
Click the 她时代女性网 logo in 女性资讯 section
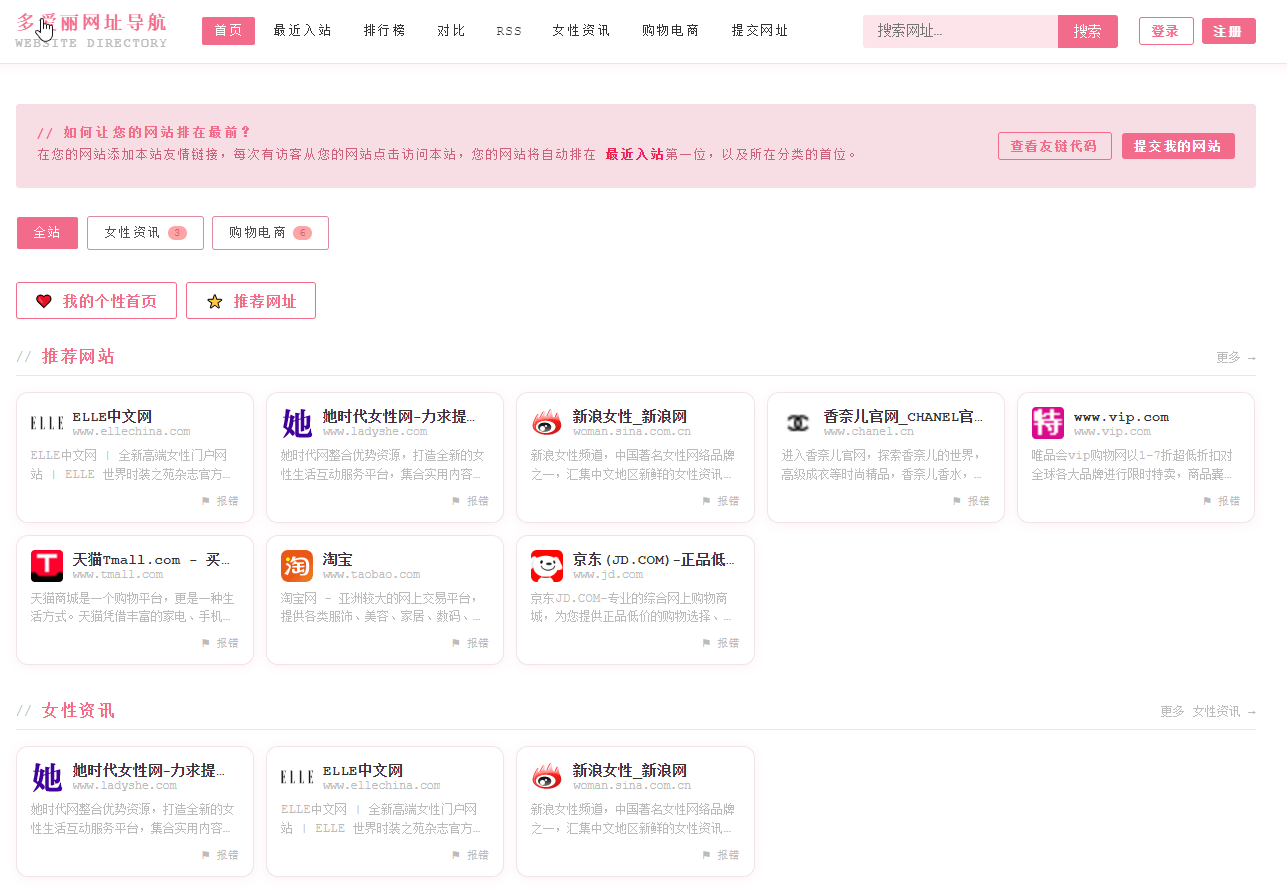(x=47, y=777)
